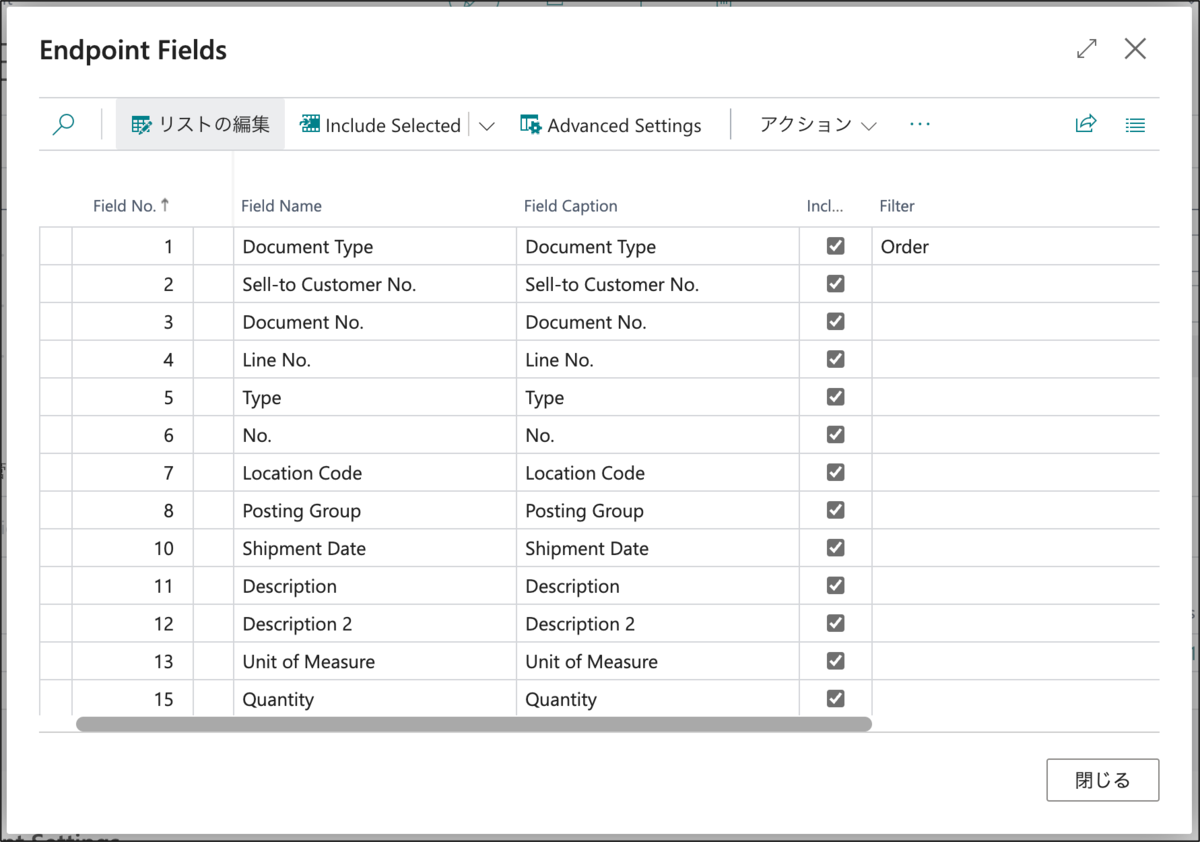This screenshot has height=842, width=1200.
Task: Uncheck Include for Unit of Measure
Action: coord(836,661)
